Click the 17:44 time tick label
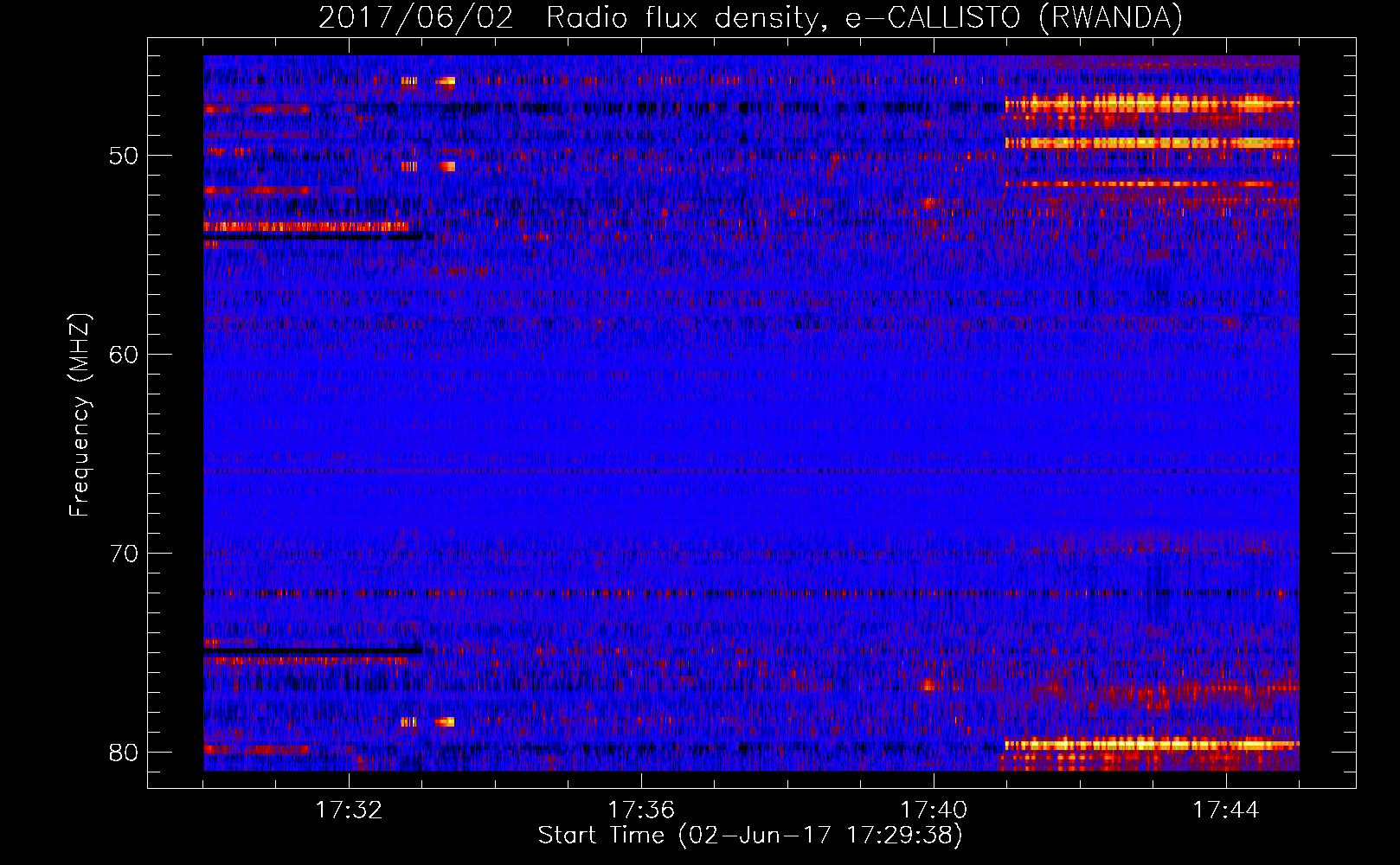This screenshot has width=1400, height=865. tap(1226, 811)
